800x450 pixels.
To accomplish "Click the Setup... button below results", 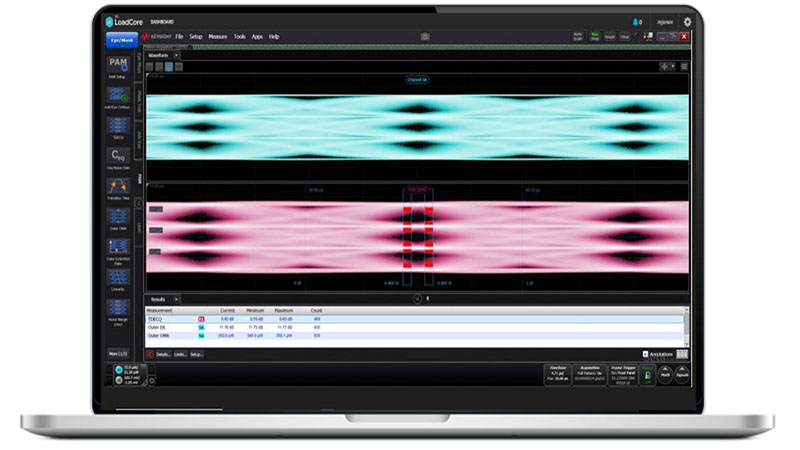I will click(196, 354).
